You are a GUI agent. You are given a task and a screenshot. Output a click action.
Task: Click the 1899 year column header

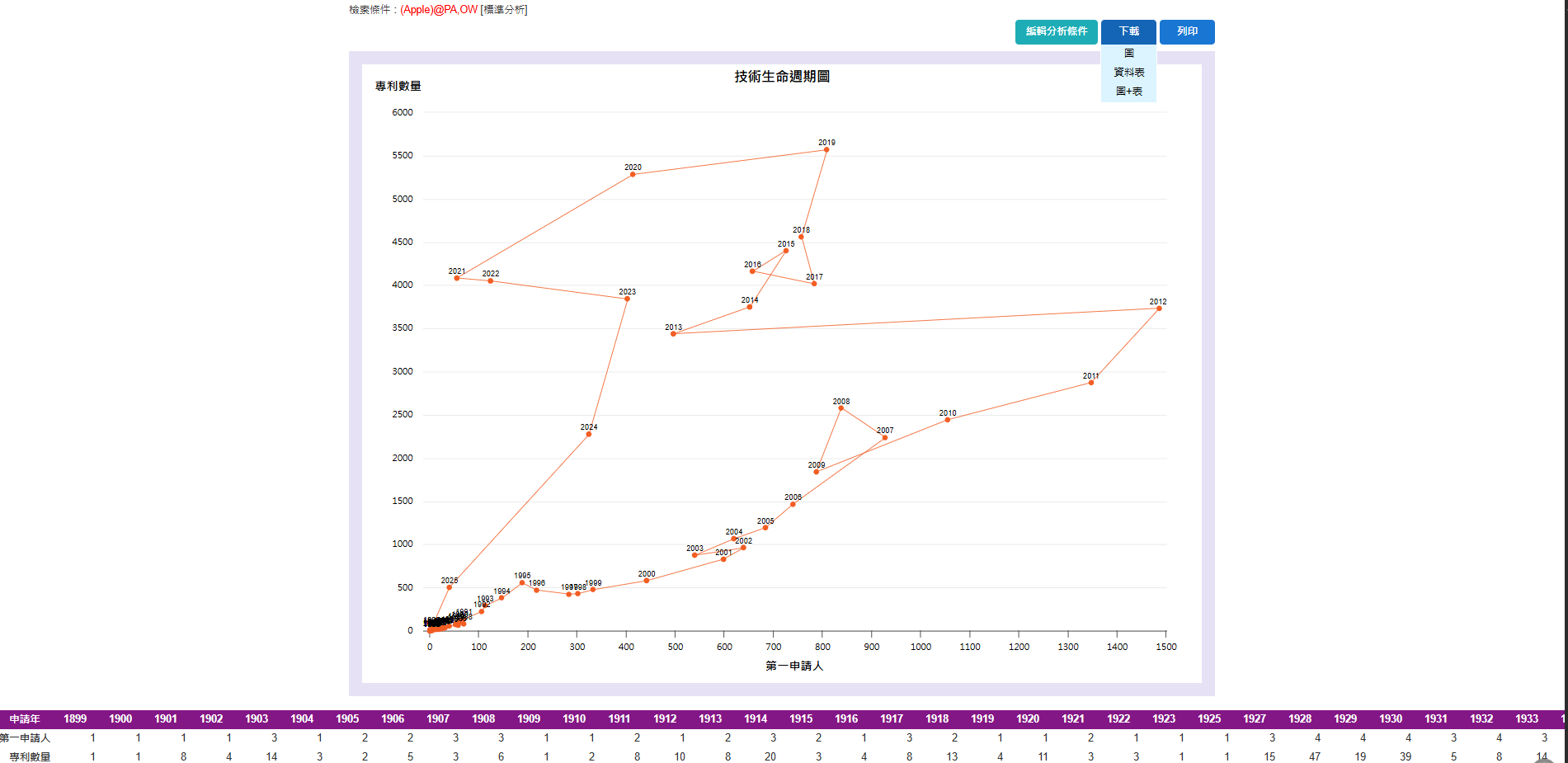[x=75, y=719]
